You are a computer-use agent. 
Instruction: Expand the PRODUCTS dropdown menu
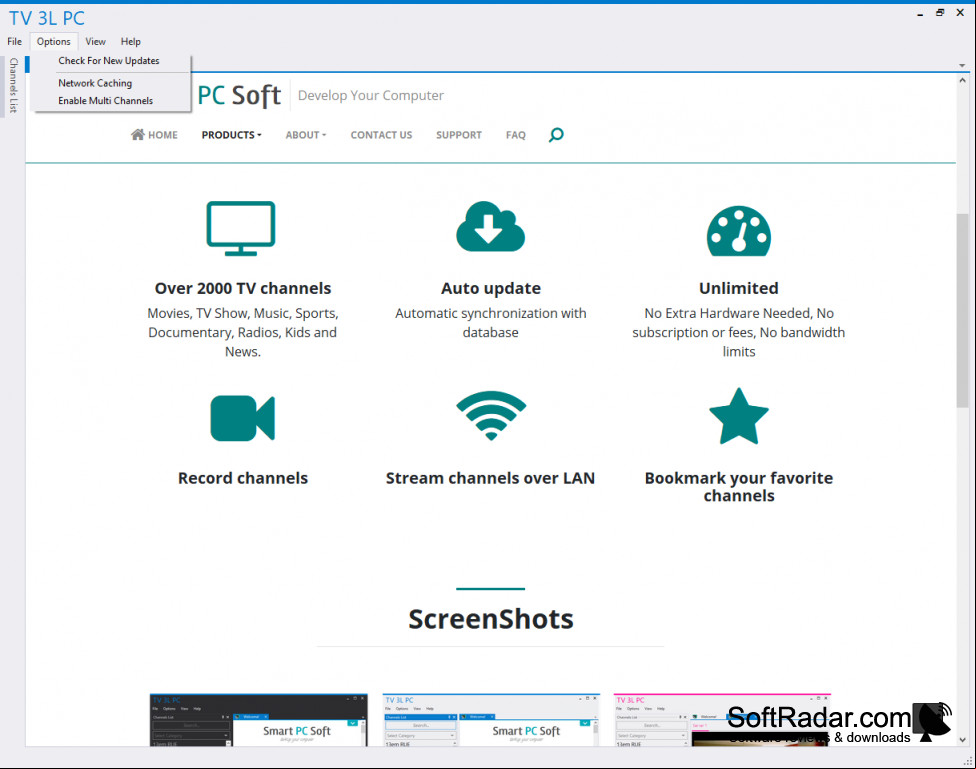tap(232, 135)
